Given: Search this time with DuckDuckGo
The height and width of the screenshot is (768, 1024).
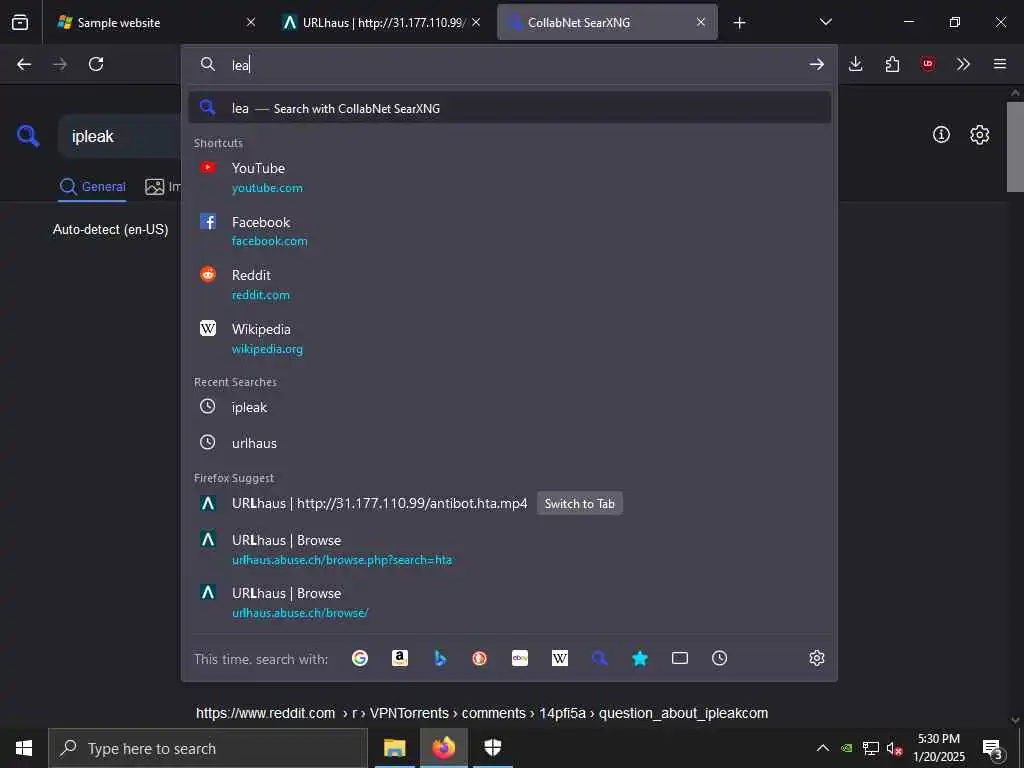Looking at the screenshot, I should click(479, 658).
